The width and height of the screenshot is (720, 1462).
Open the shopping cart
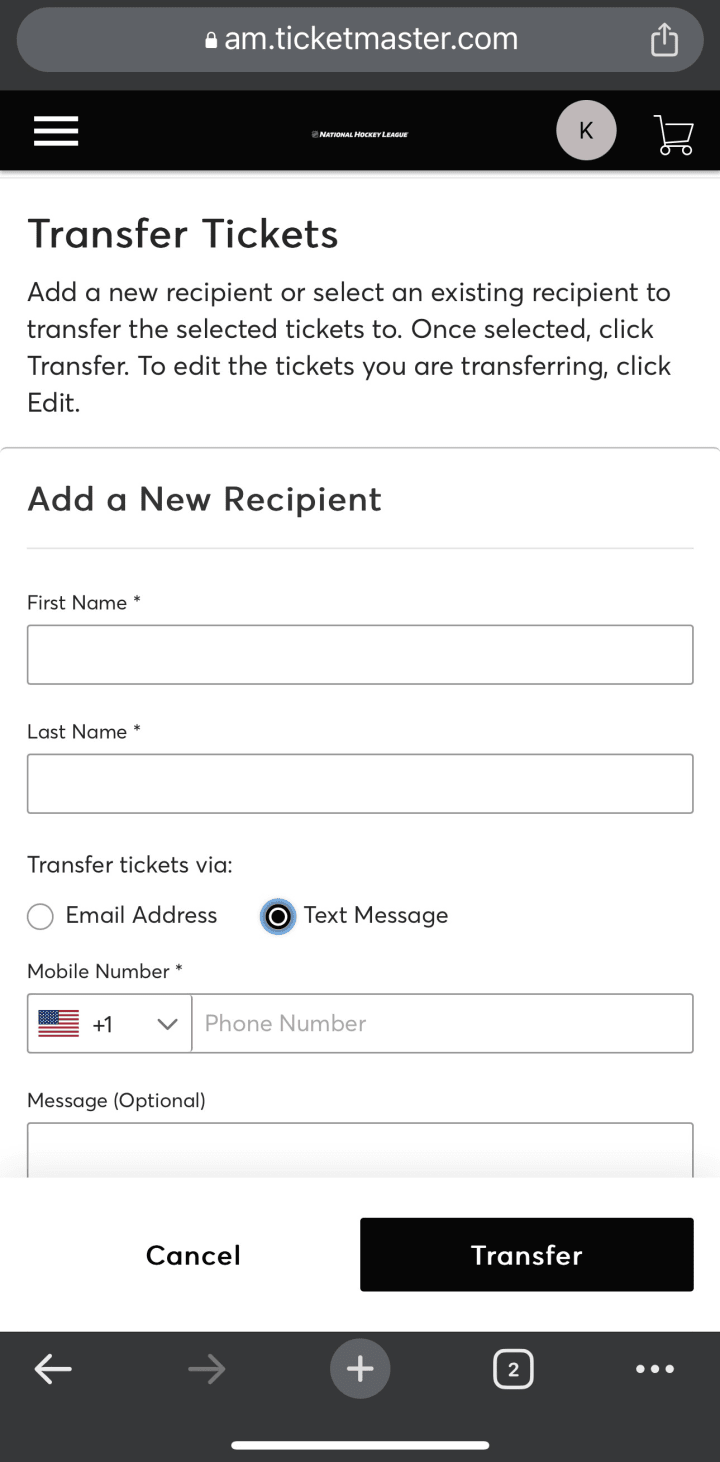(674, 134)
